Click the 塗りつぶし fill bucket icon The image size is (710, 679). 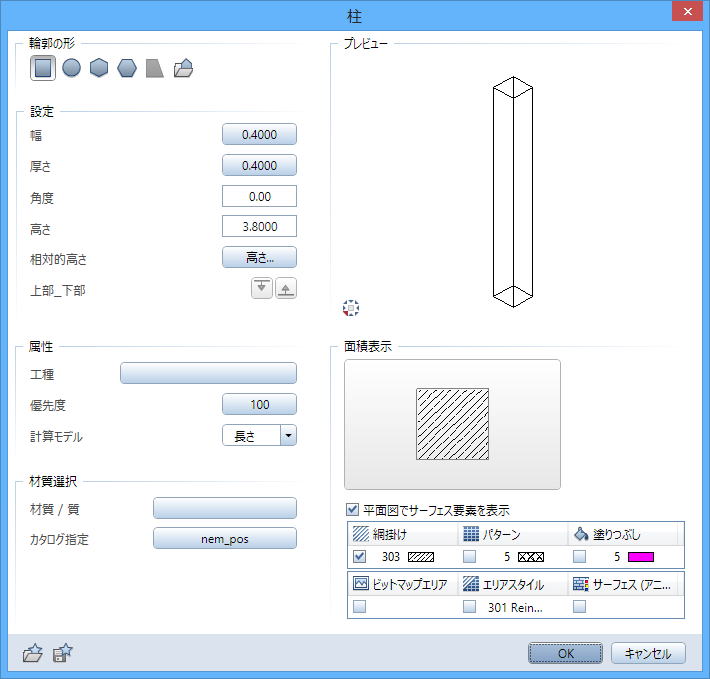click(581, 534)
